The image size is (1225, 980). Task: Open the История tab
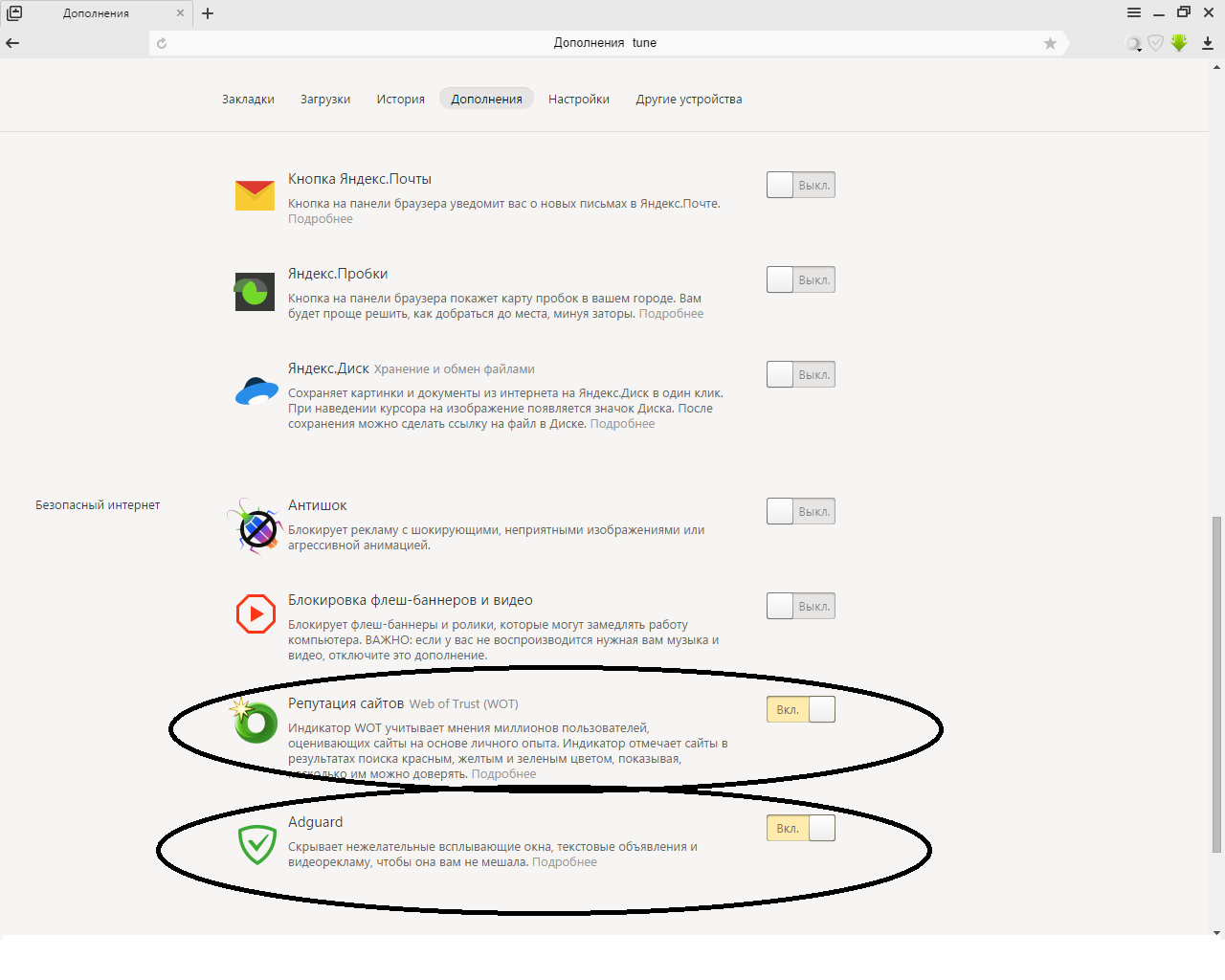[400, 99]
